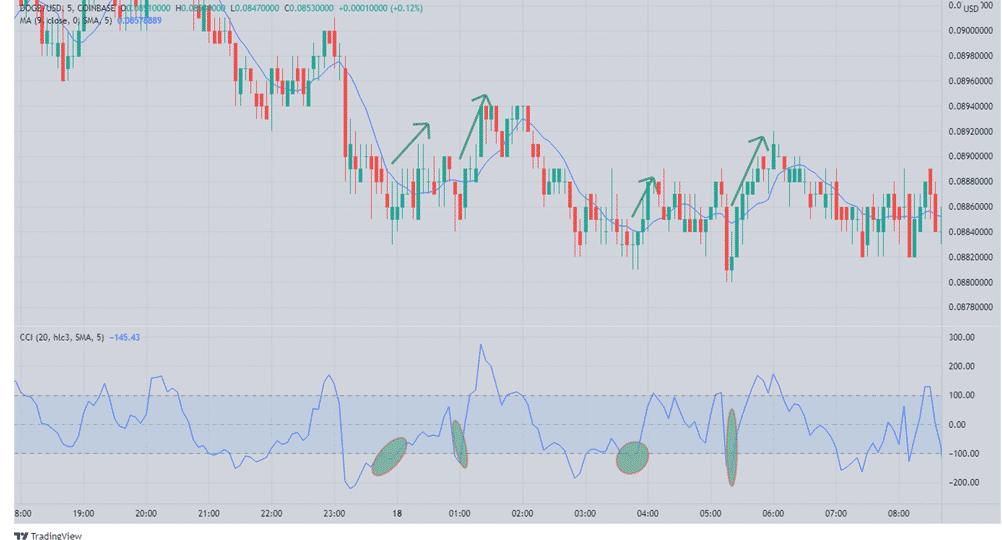The width and height of the screenshot is (1002, 540).
Task: Click the MA value 0.08578889
Action: (139, 20)
